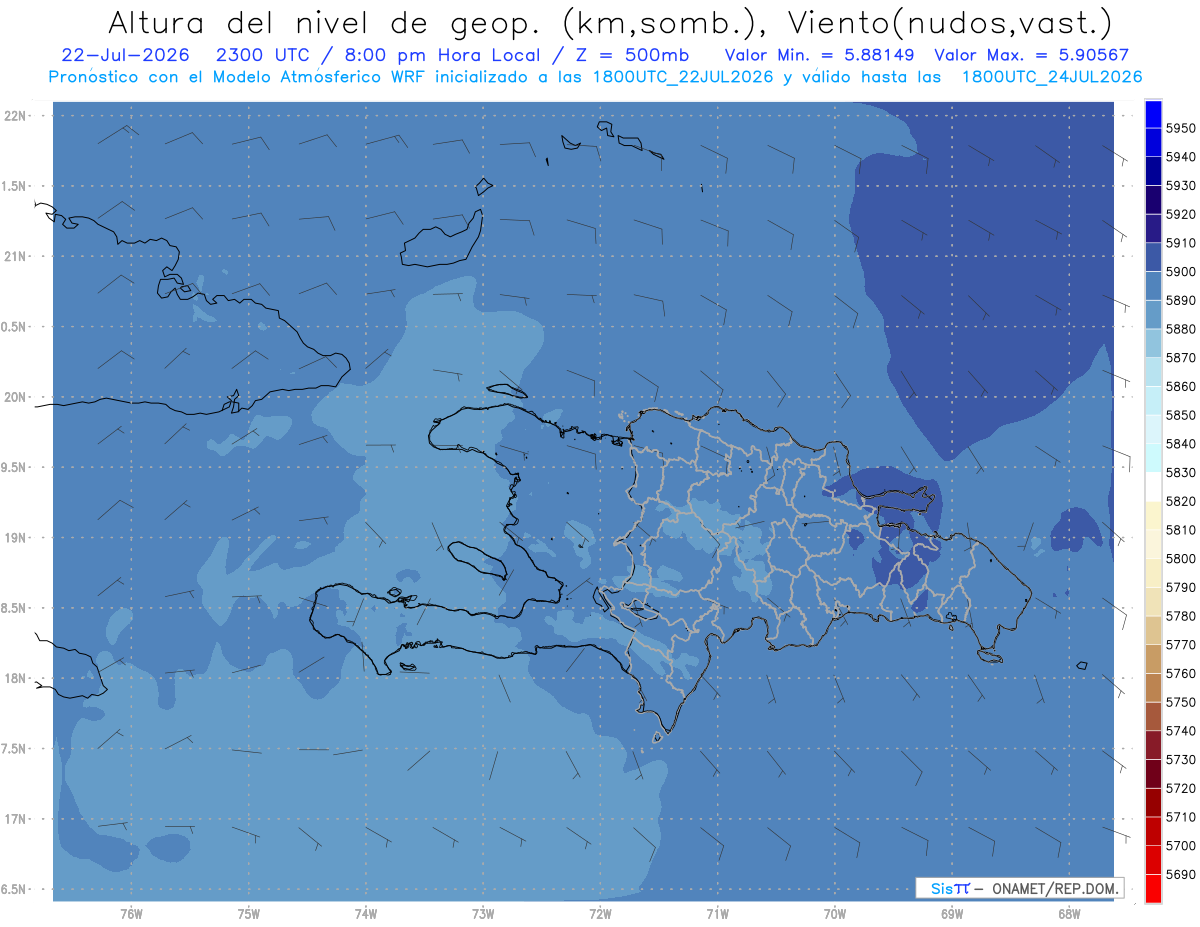
Task: Click the 72W longitude label
Action: point(600,913)
